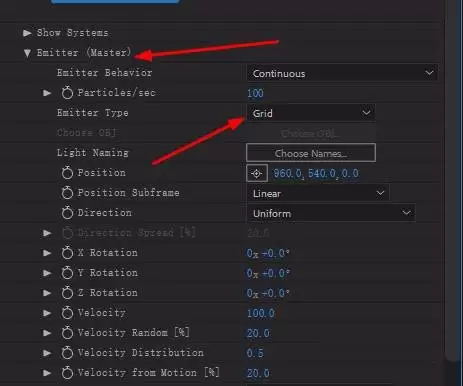Enable the Velocity Random stopwatch icon
This screenshot has width=463, height=386.
(x=67, y=333)
